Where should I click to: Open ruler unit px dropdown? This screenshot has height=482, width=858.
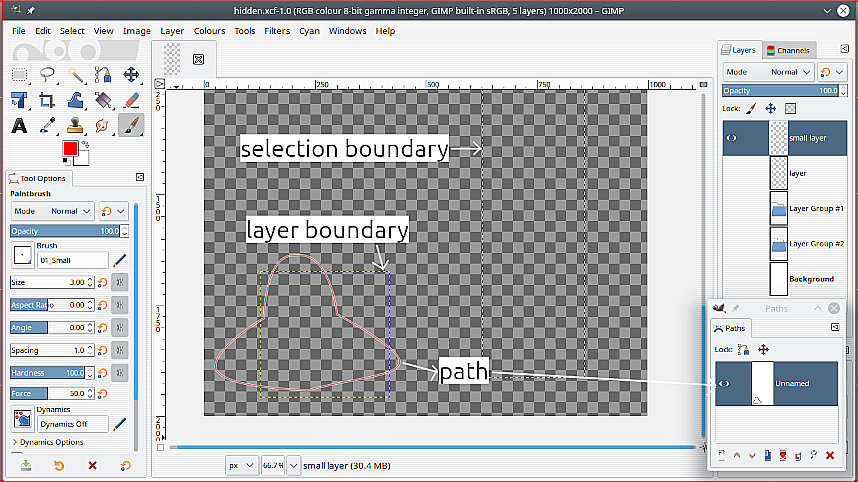click(x=241, y=466)
